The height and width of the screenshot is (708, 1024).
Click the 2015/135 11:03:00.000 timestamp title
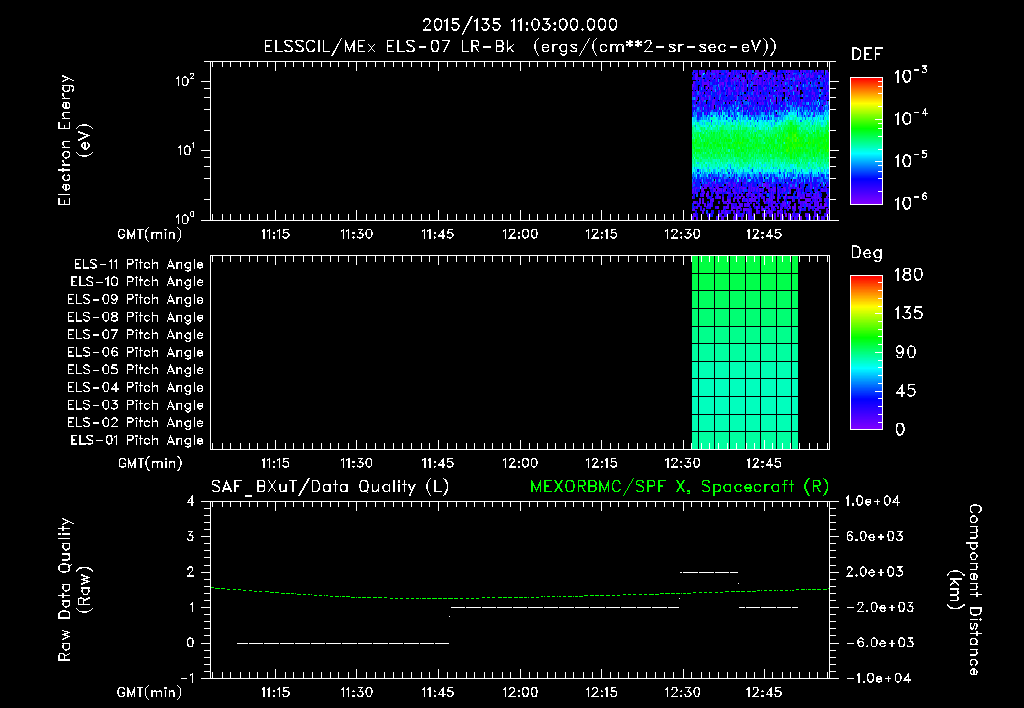click(x=520, y=25)
